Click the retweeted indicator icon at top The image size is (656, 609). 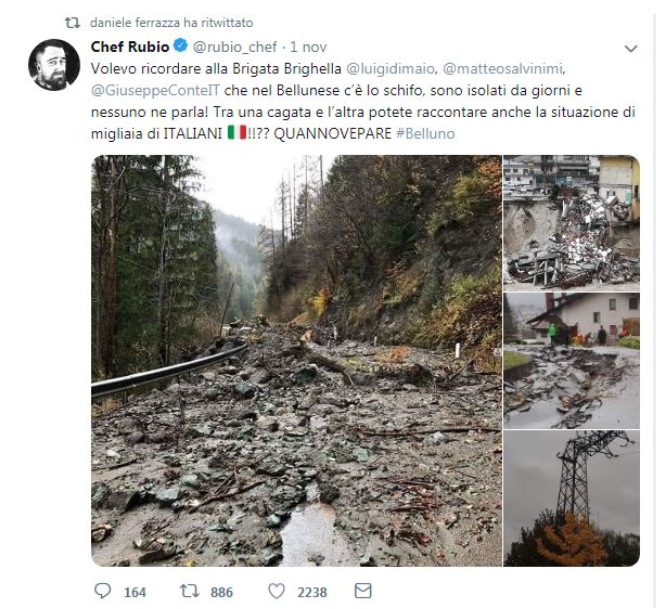73,22
